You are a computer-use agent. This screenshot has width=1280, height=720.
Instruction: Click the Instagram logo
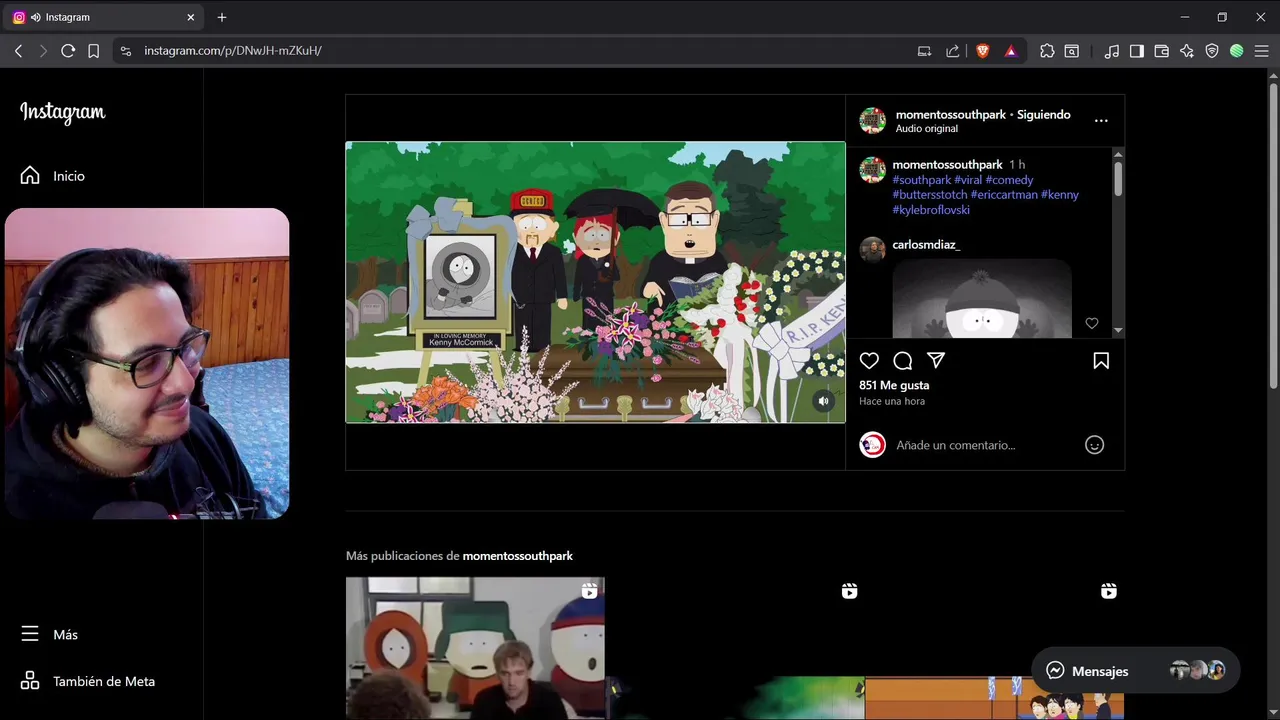(x=63, y=113)
